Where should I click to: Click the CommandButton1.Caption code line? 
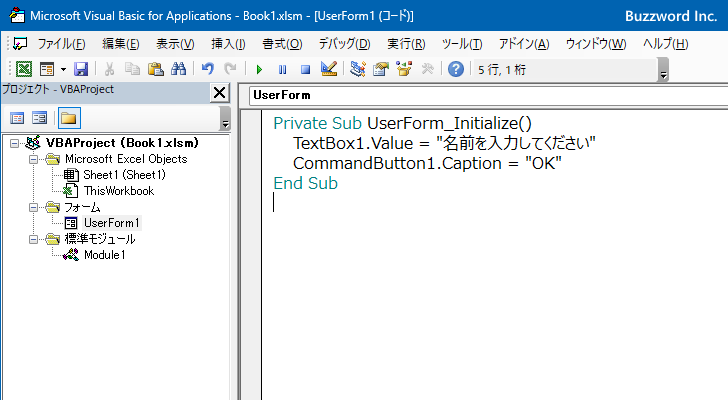pos(427,163)
